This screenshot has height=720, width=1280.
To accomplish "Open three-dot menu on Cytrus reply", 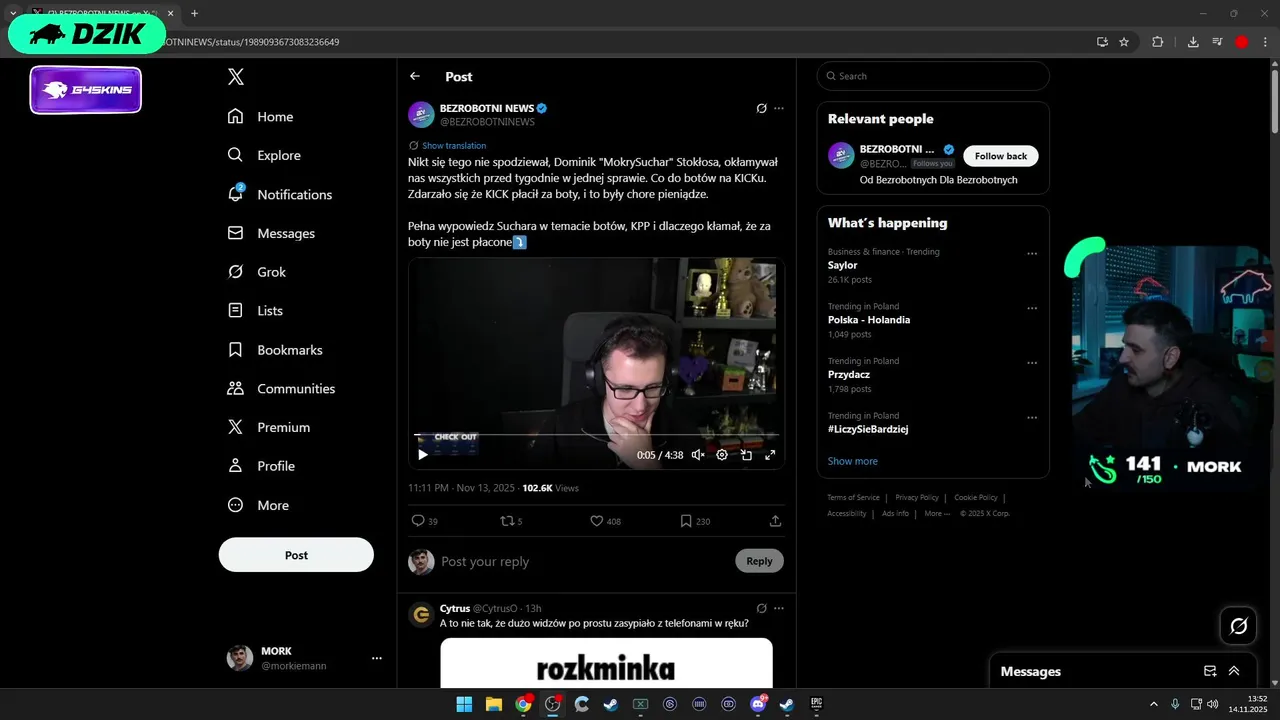I will [x=779, y=608].
